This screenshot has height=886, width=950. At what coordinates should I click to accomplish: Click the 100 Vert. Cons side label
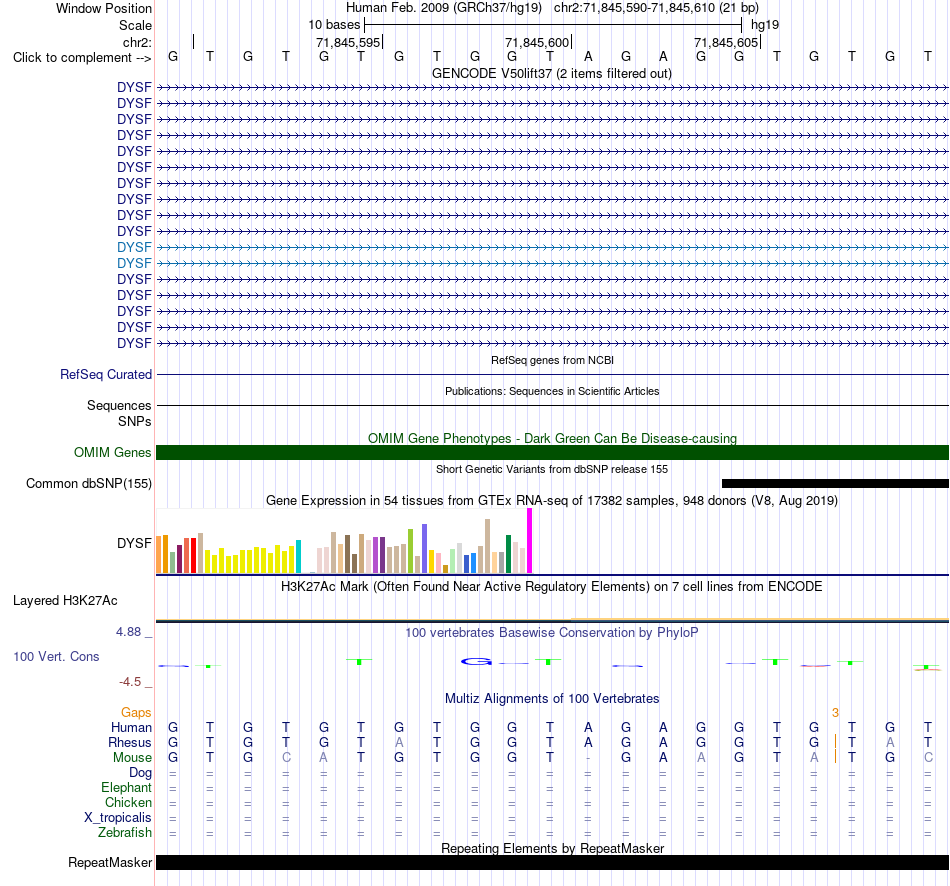pos(56,656)
